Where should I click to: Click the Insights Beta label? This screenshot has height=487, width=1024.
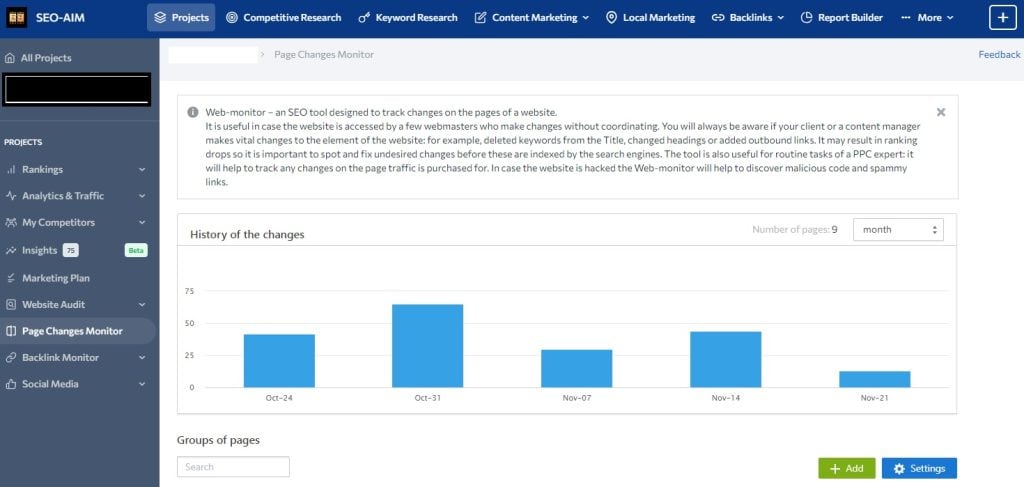coord(136,251)
